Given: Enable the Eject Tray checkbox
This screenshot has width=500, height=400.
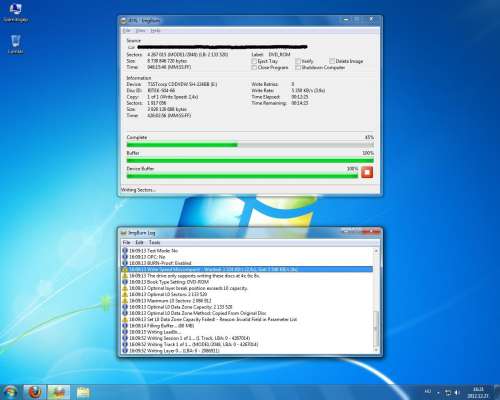Looking at the screenshot, I should click(254, 61).
